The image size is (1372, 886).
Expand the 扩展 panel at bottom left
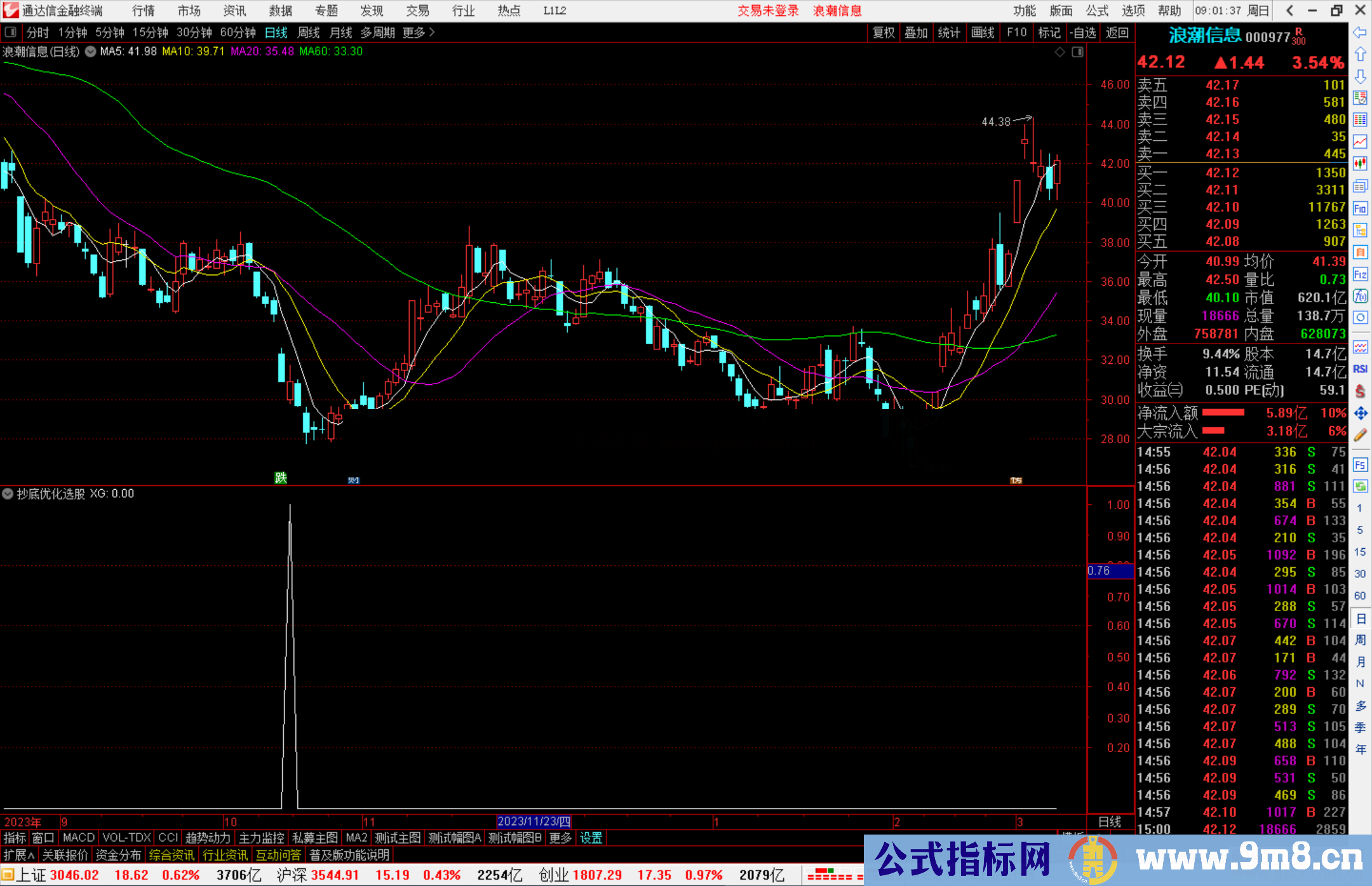(x=18, y=855)
